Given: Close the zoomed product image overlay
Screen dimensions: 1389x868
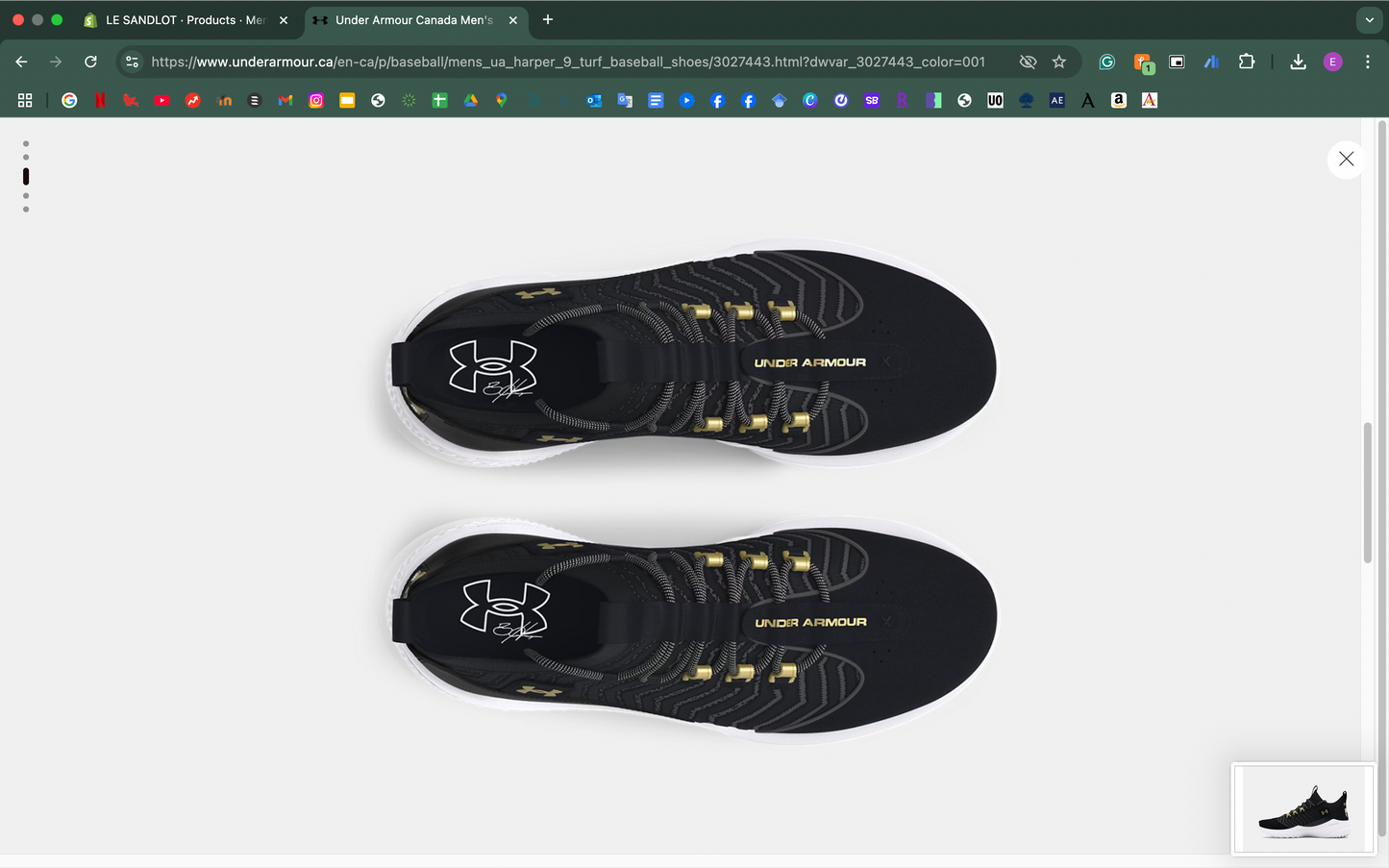Looking at the screenshot, I should point(1346,160).
